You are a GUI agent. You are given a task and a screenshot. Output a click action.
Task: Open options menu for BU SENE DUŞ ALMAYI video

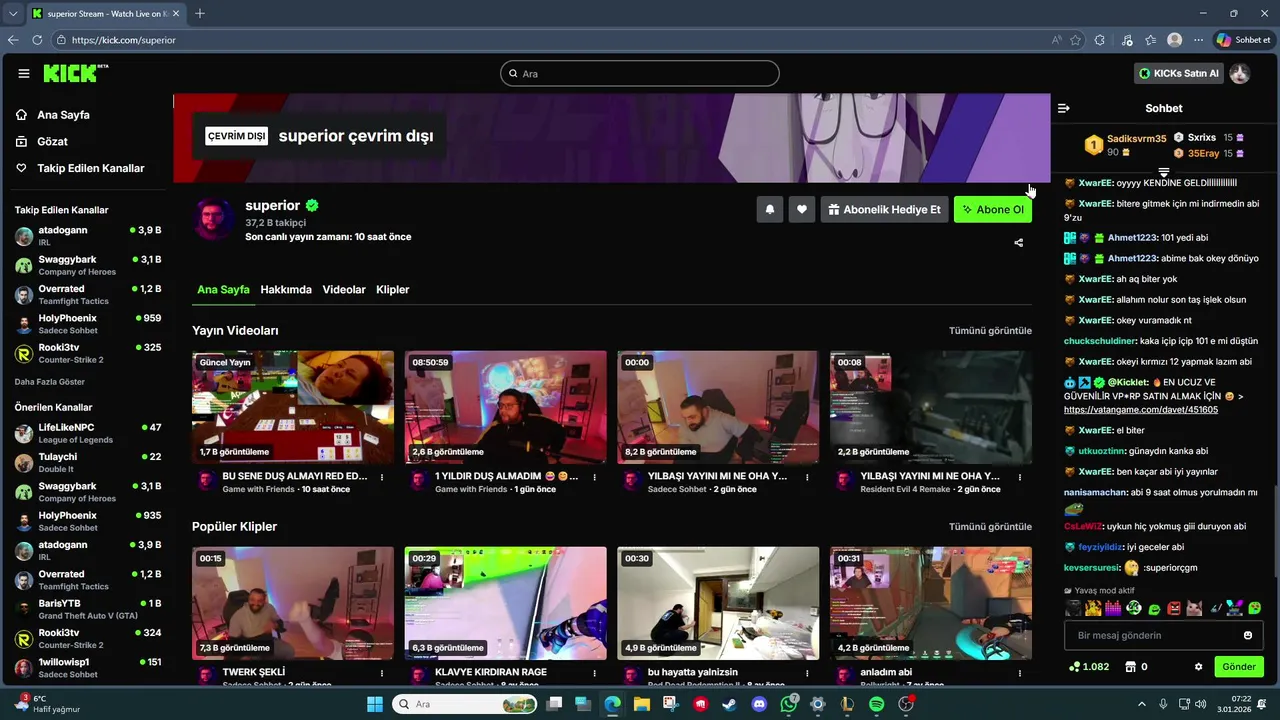click(x=382, y=477)
